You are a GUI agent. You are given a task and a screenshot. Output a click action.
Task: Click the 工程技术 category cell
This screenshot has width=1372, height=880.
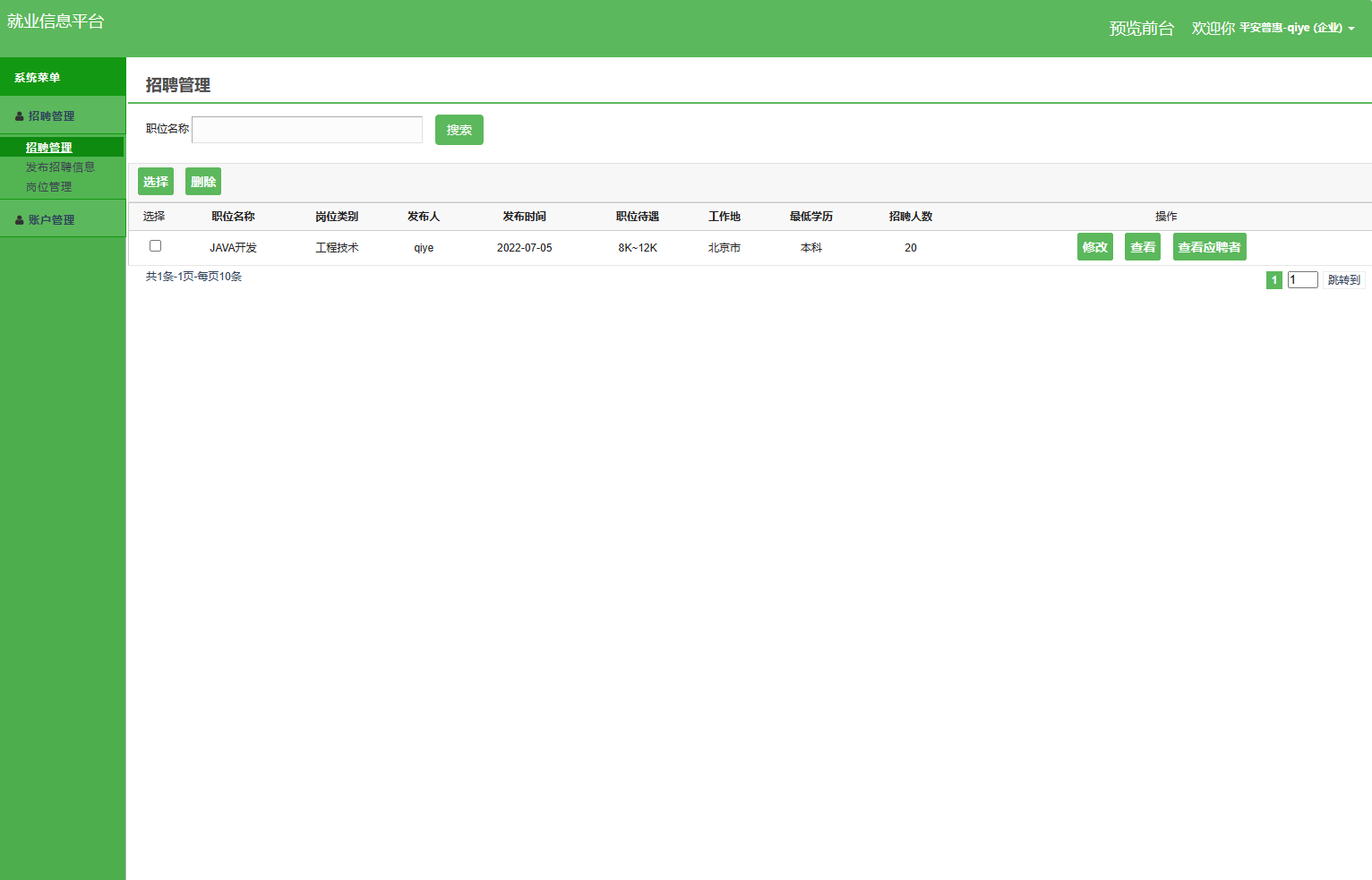coord(337,248)
